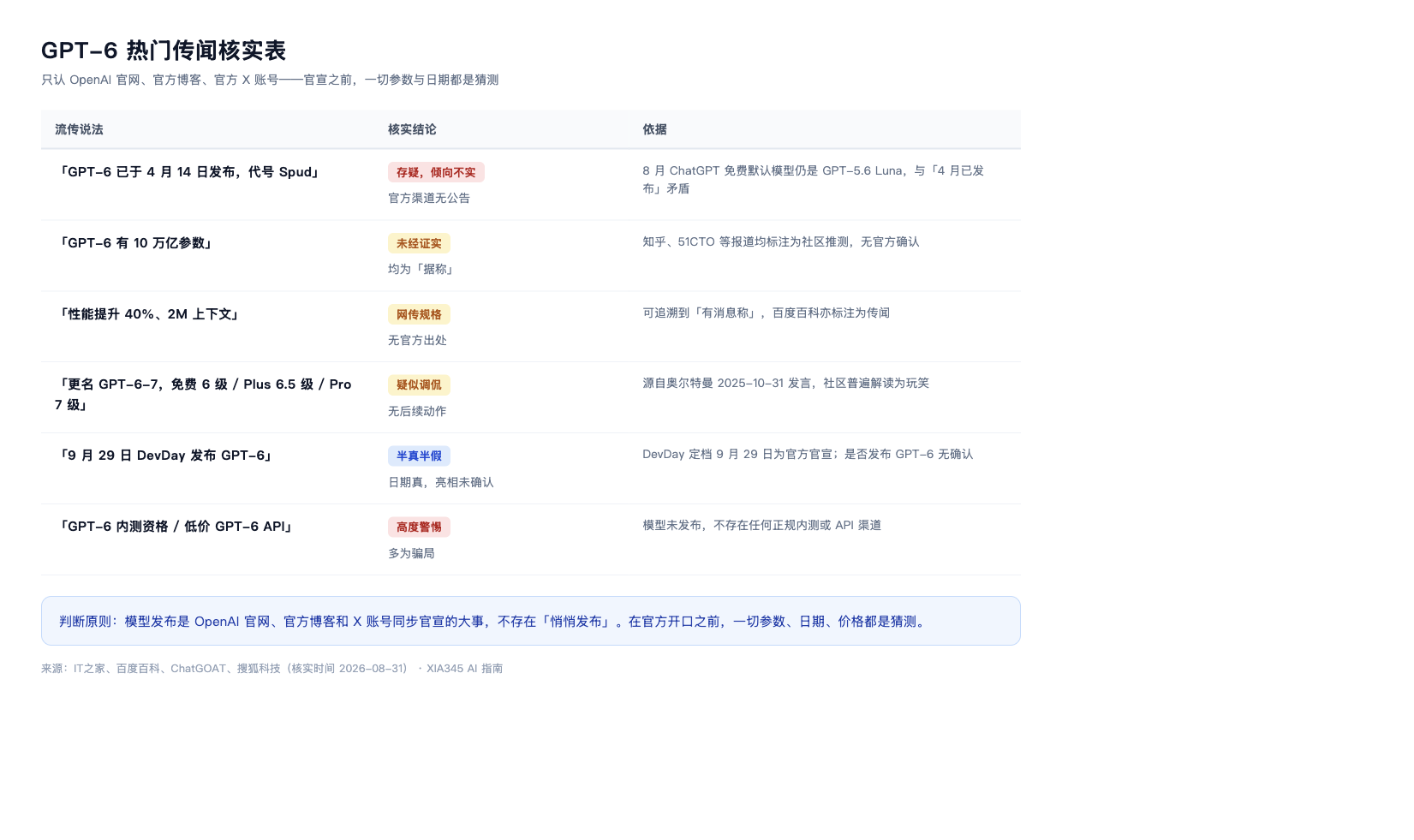Click the note '无官方出处'
Viewport: 1414px width, 840px height.
click(417, 340)
